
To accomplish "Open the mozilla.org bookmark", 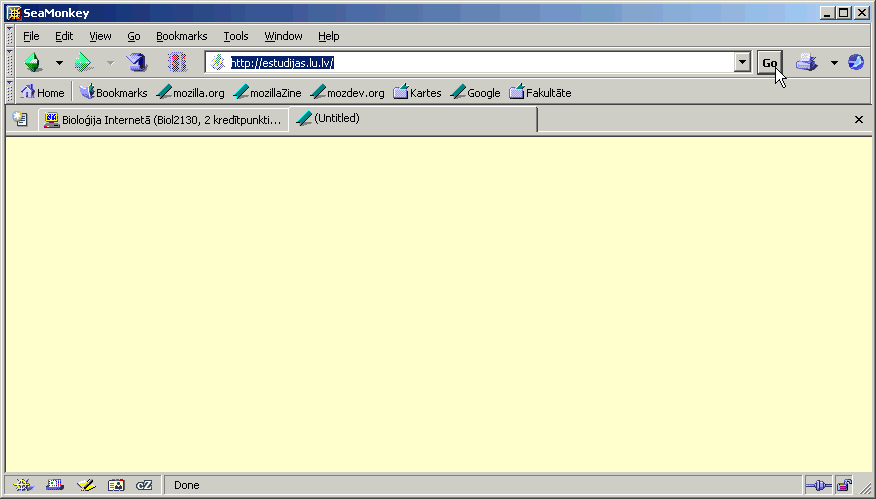I will click(x=191, y=92).
